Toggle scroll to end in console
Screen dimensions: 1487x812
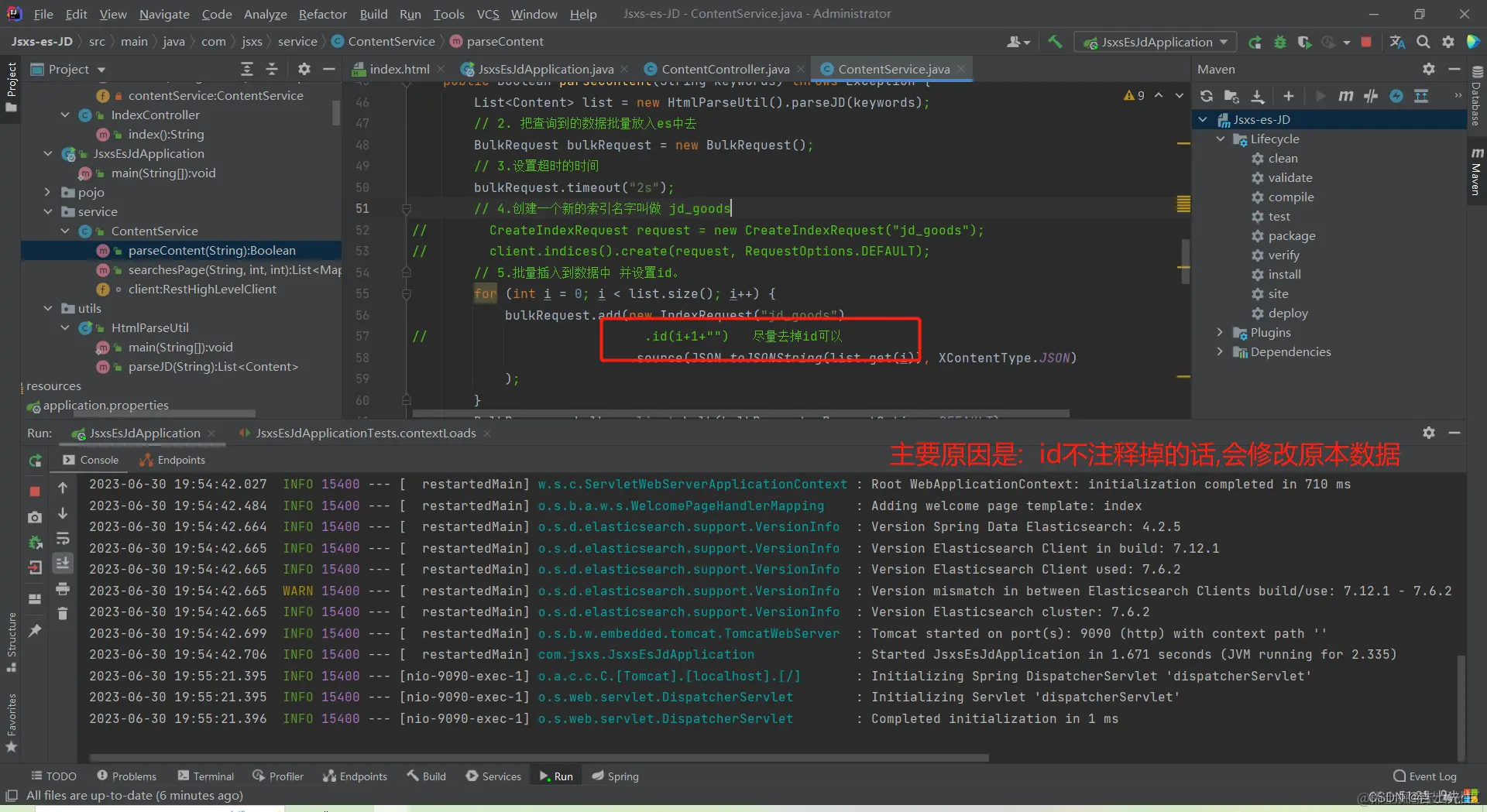[63, 563]
